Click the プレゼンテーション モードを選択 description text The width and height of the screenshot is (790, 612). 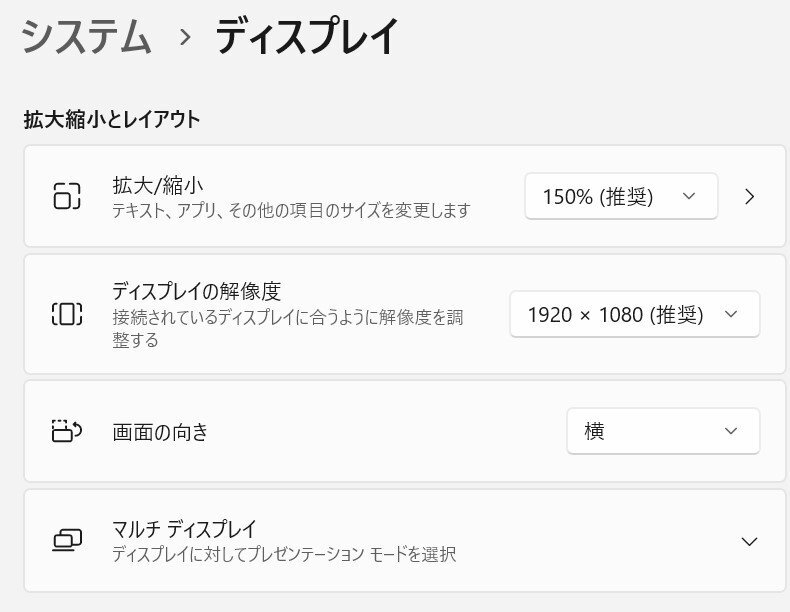[x=284, y=554]
